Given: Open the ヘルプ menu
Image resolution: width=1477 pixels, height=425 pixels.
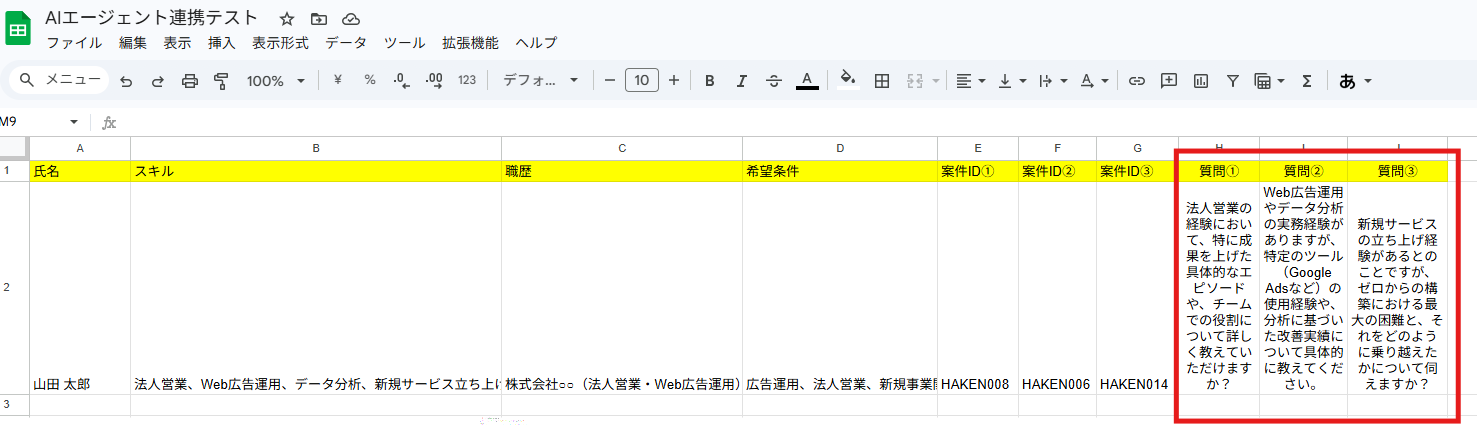Looking at the screenshot, I should coord(536,43).
